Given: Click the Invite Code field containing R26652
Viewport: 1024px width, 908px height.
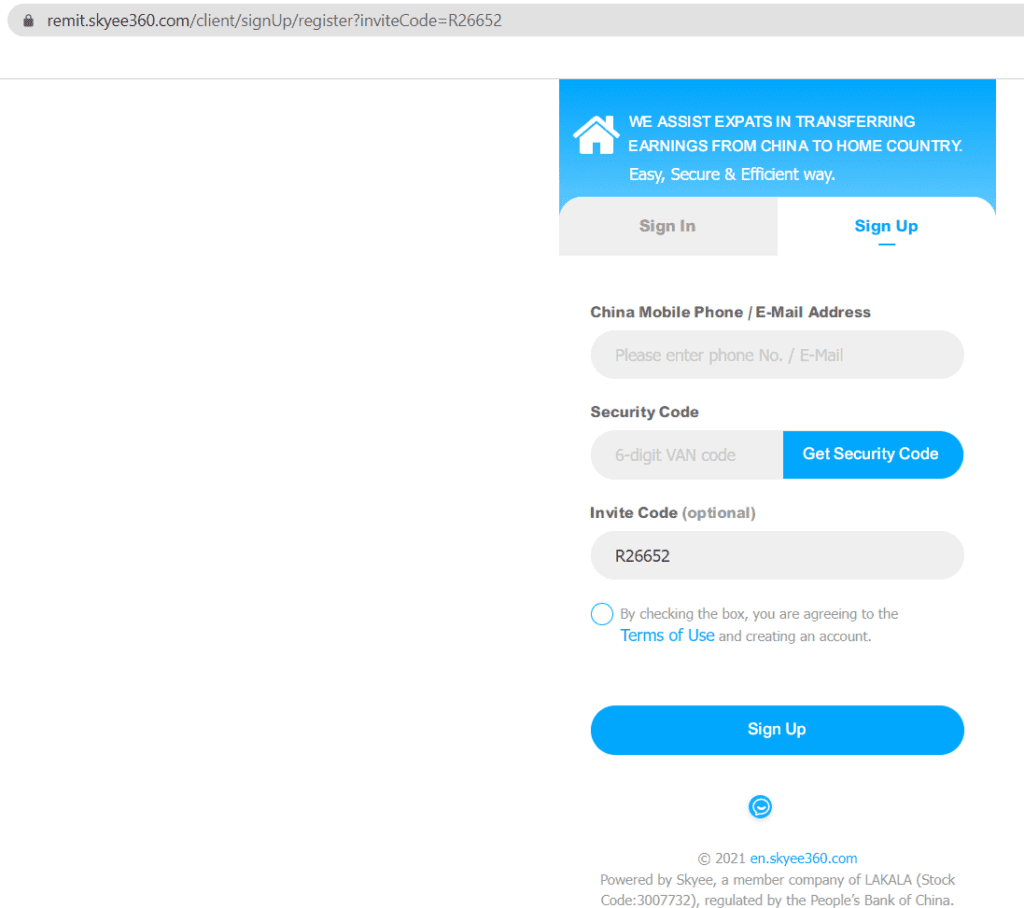Looking at the screenshot, I should (x=777, y=555).
